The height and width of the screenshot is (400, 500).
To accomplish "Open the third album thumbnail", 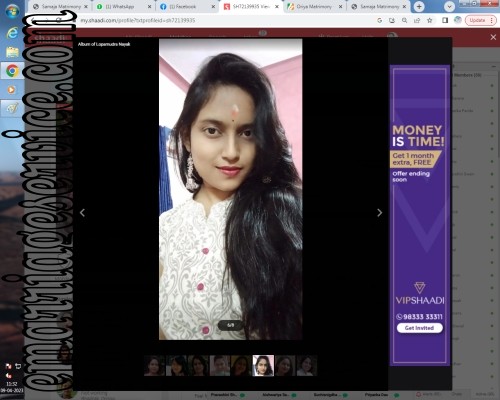I will 198,366.
